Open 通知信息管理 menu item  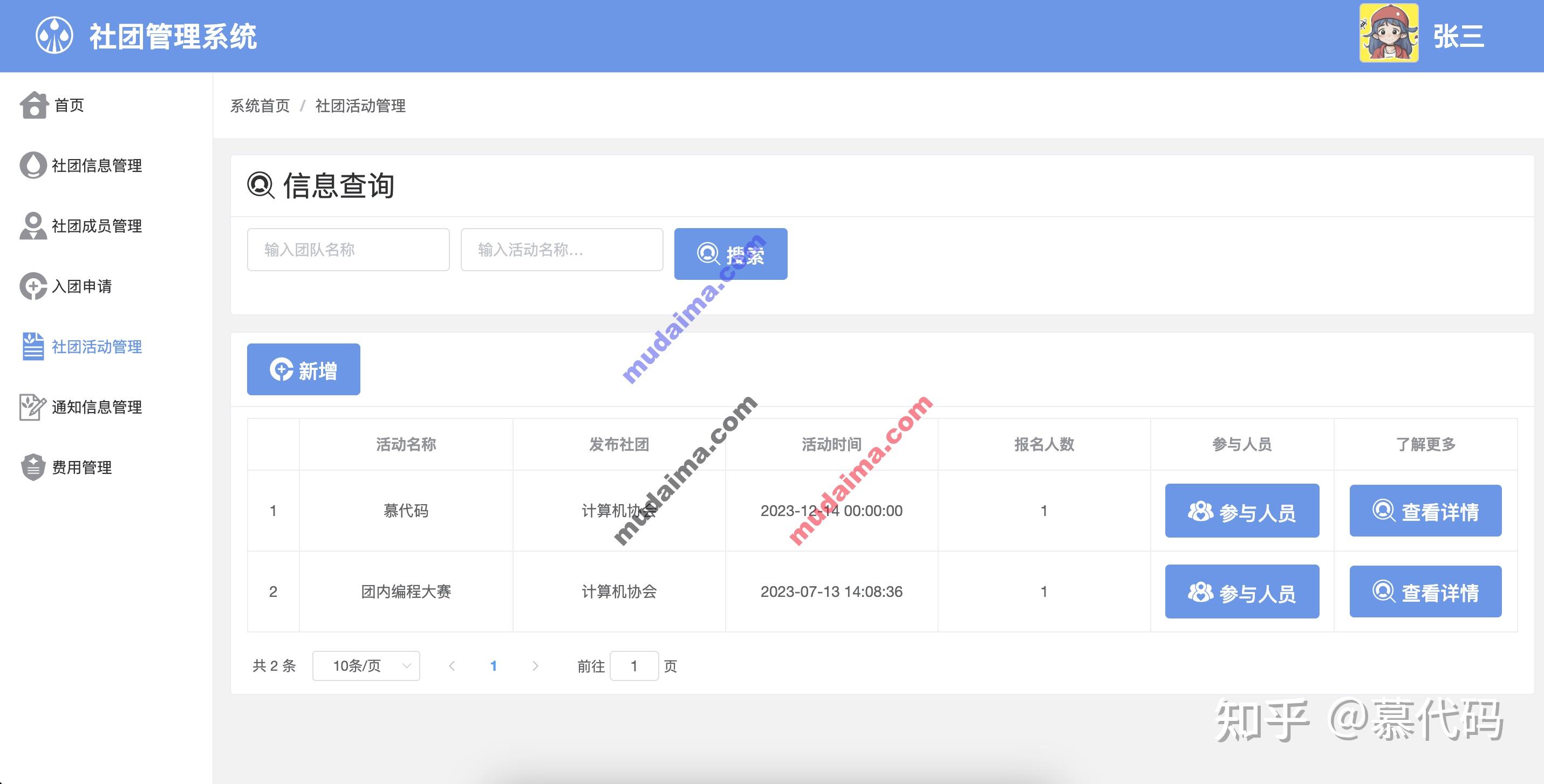[x=97, y=407]
